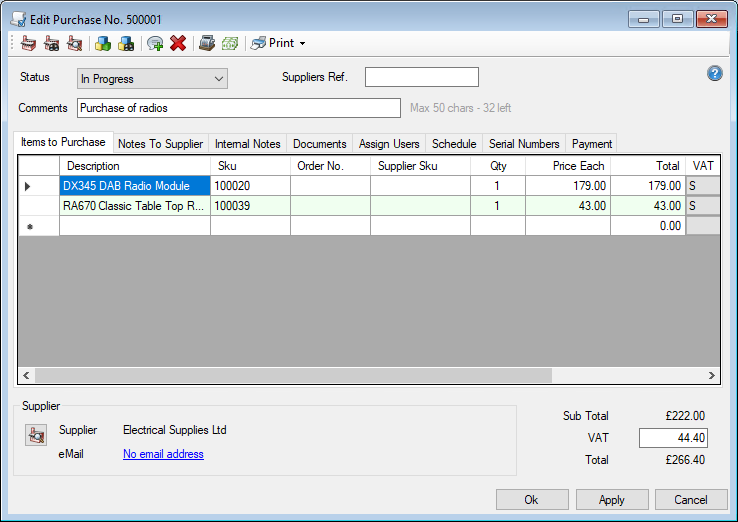This screenshot has width=738, height=522.
Task: Click the first factory supplier toolbar icon
Action: [28, 43]
